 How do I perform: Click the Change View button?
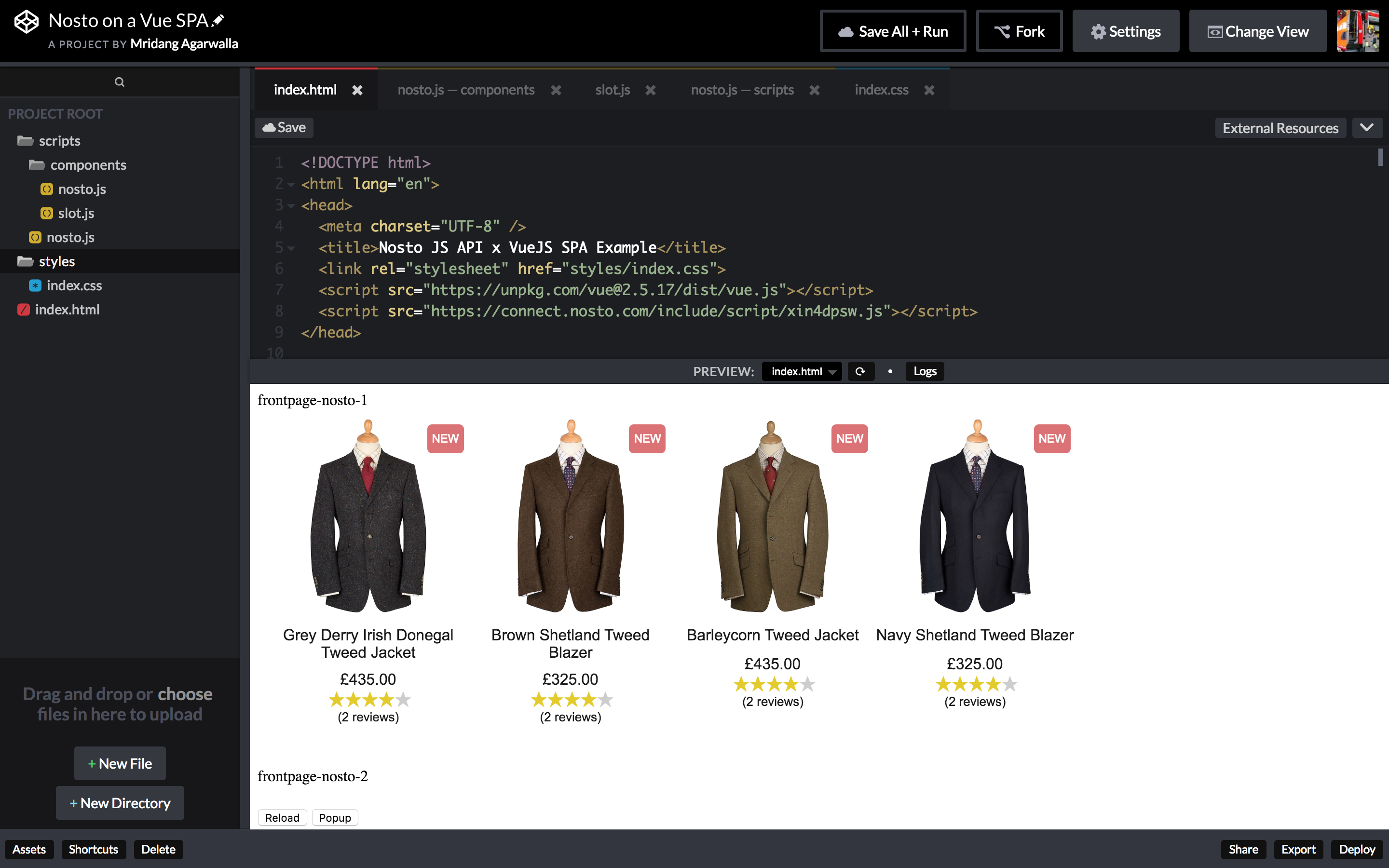point(1257,31)
